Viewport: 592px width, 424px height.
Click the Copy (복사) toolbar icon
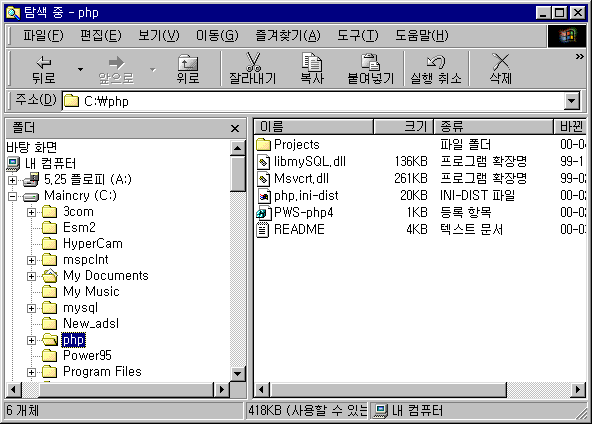pyautogui.click(x=312, y=62)
